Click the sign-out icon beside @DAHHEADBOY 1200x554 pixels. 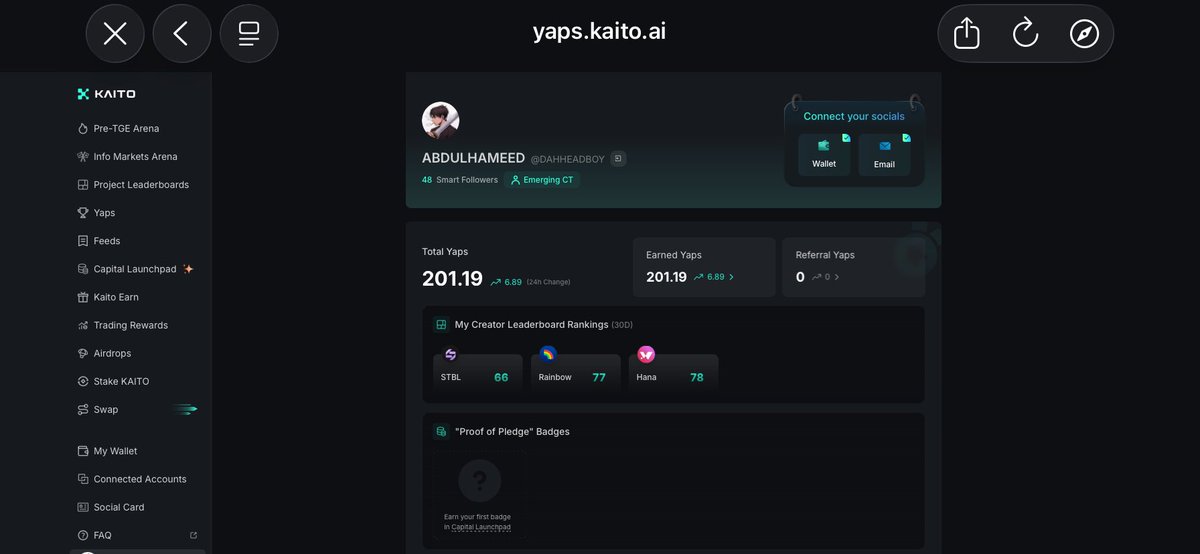pos(619,159)
